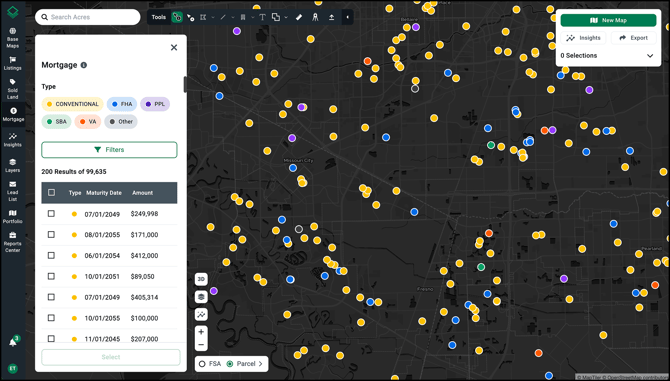The width and height of the screenshot is (670, 381).
Task: Select the line drawing tool
Action: click(x=223, y=17)
